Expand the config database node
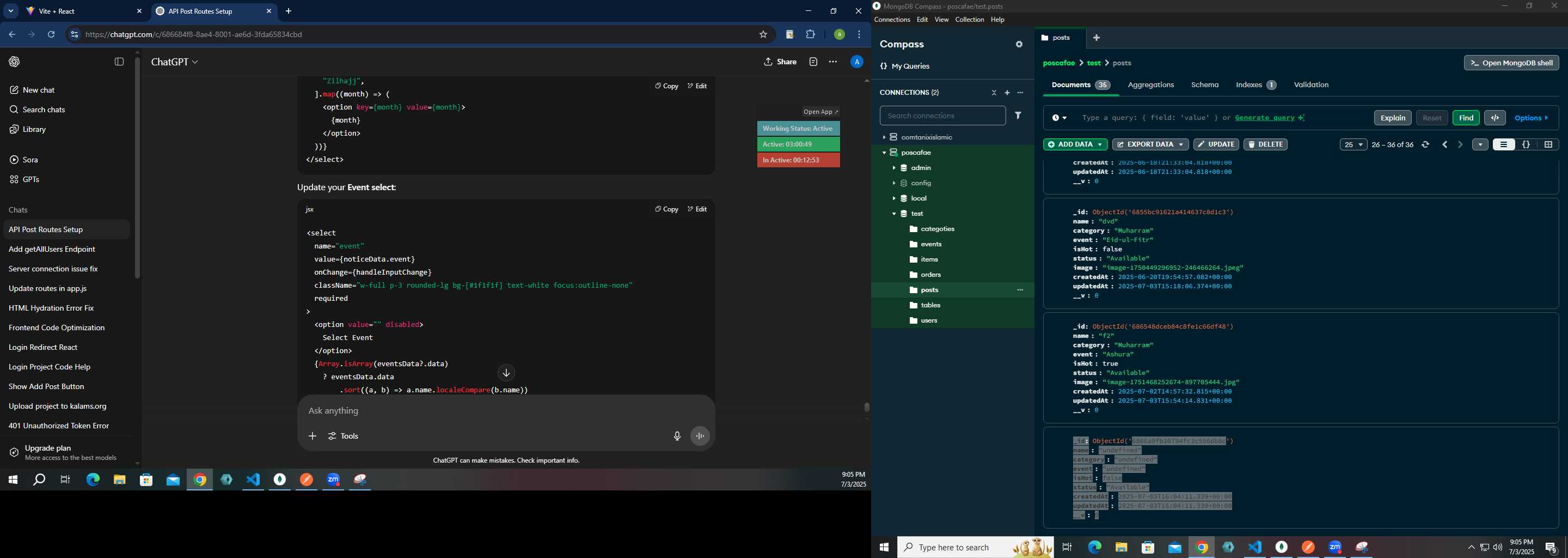 pos(893,183)
